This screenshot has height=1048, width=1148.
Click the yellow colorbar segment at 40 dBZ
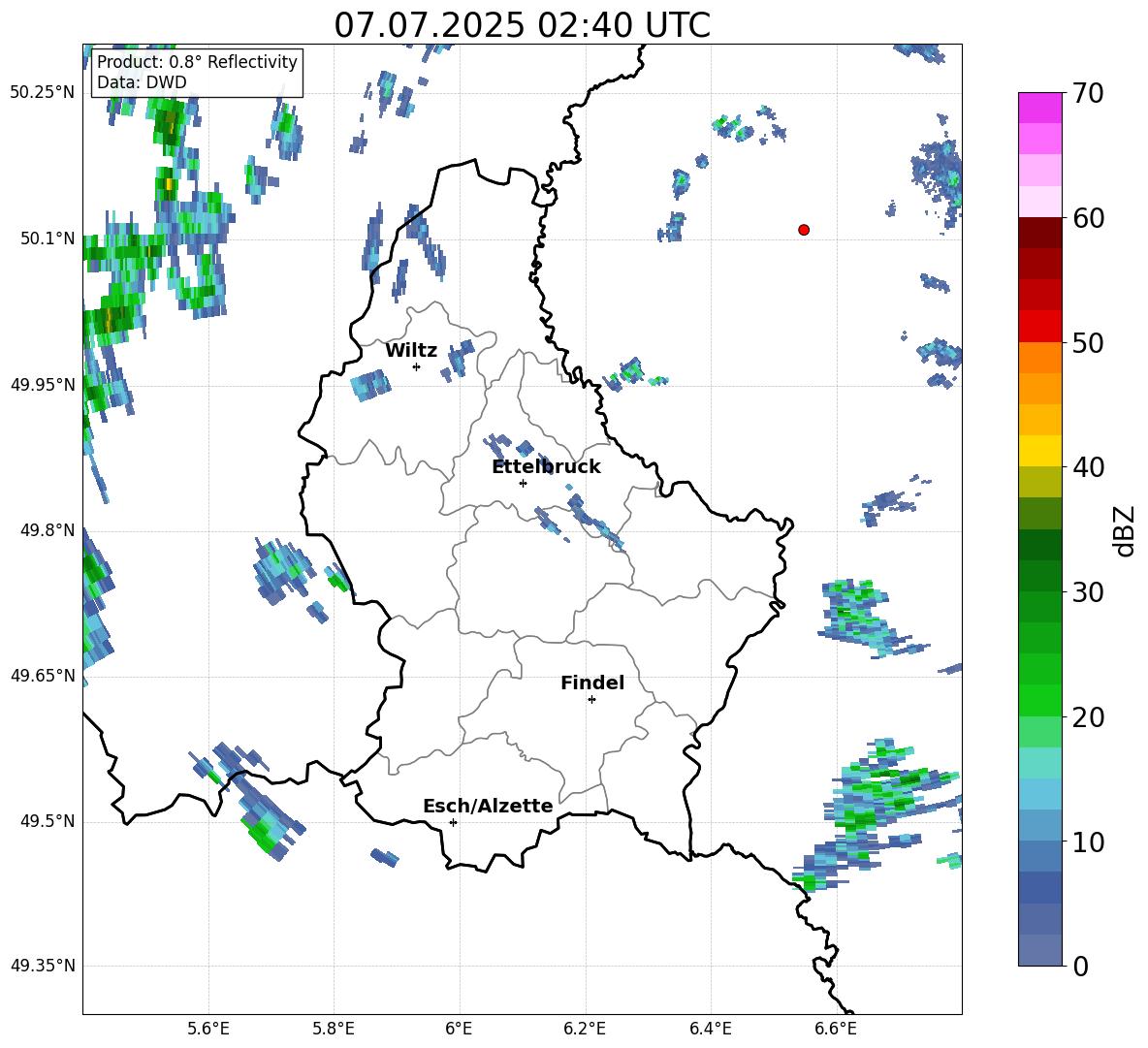tap(1039, 451)
